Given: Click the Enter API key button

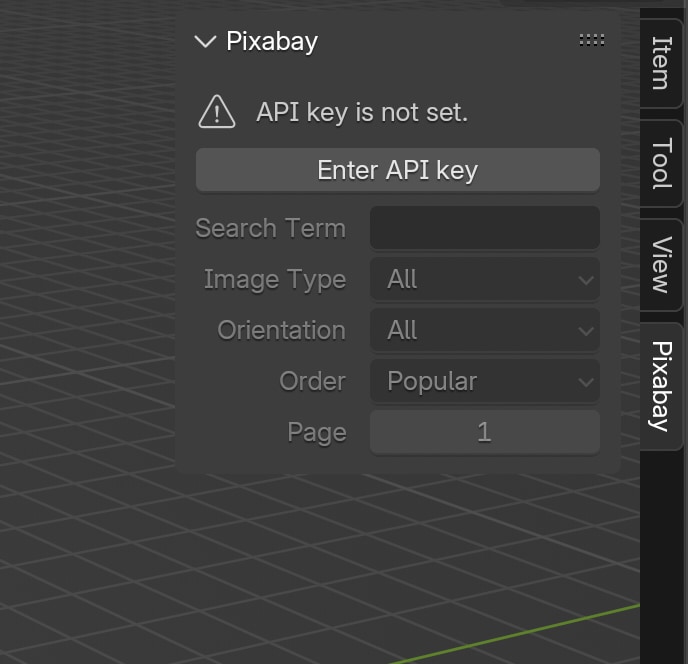Looking at the screenshot, I should tap(398, 170).
